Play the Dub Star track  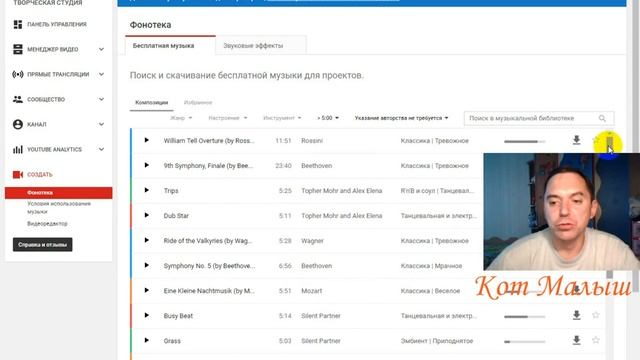tap(147, 215)
